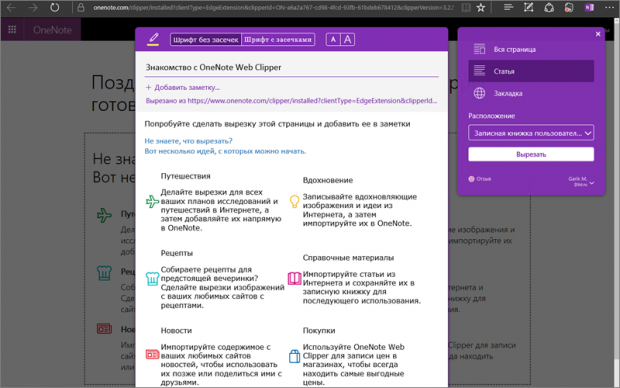
Task: Open the notebook location dropdown
Action: [531, 133]
